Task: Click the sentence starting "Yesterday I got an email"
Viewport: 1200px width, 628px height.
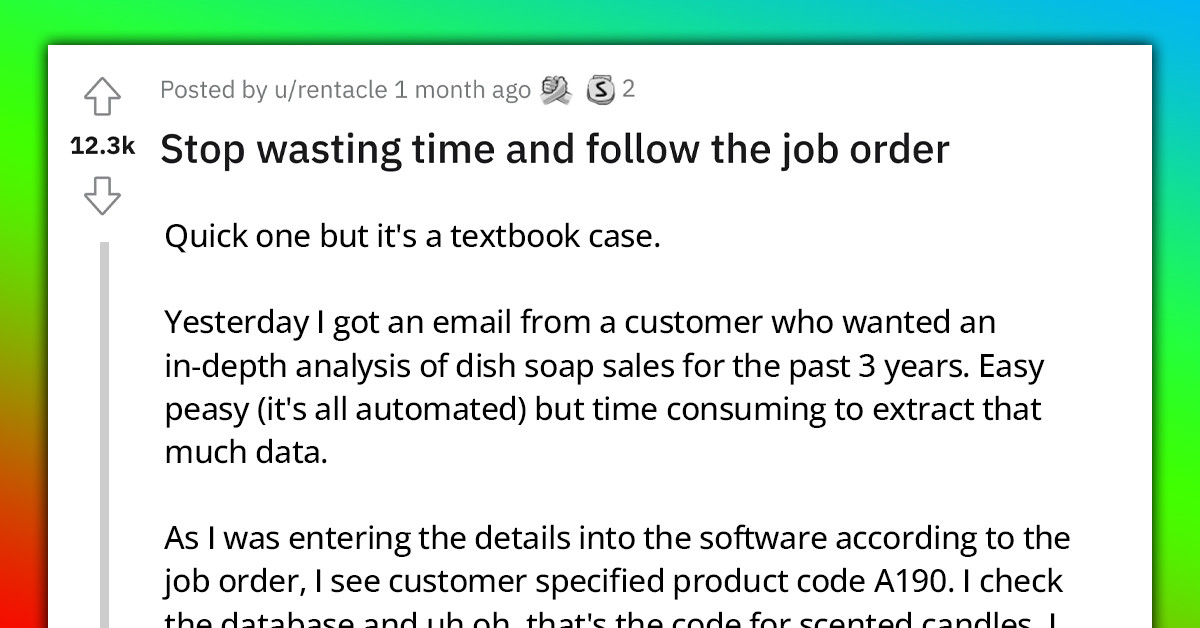Action: [x=580, y=321]
